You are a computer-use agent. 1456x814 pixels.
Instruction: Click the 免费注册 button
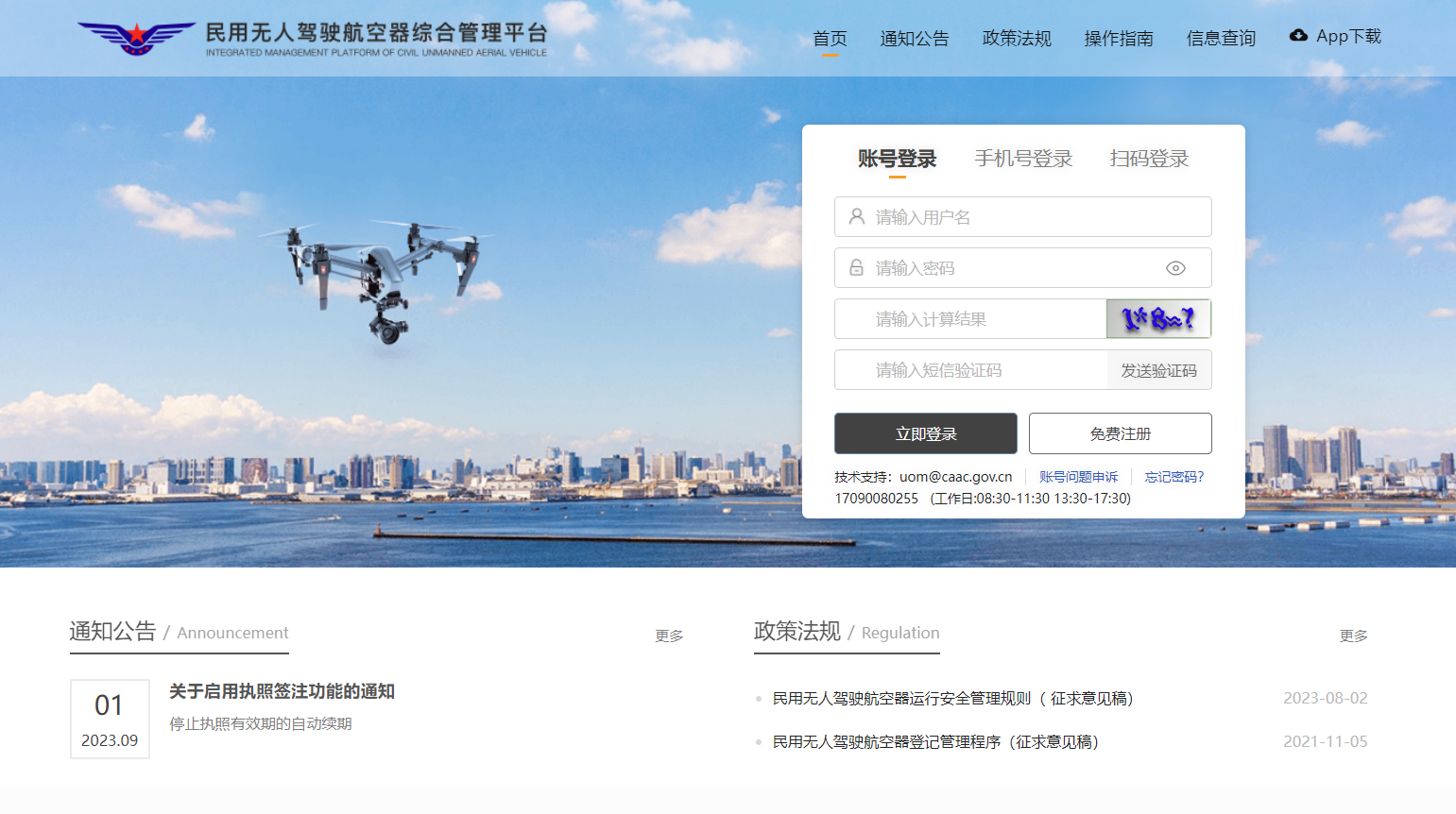pyautogui.click(x=1120, y=433)
